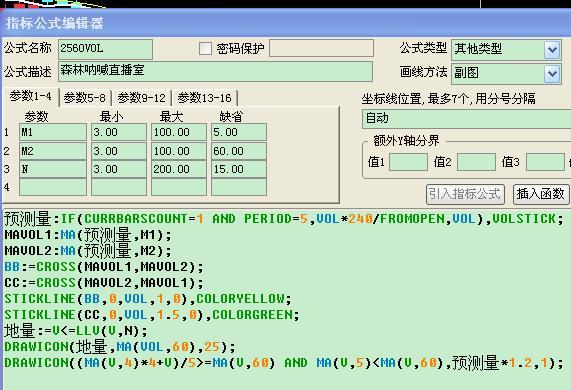Click the 公式描述 text field
This screenshot has width=571, height=390.
pos(215,71)
